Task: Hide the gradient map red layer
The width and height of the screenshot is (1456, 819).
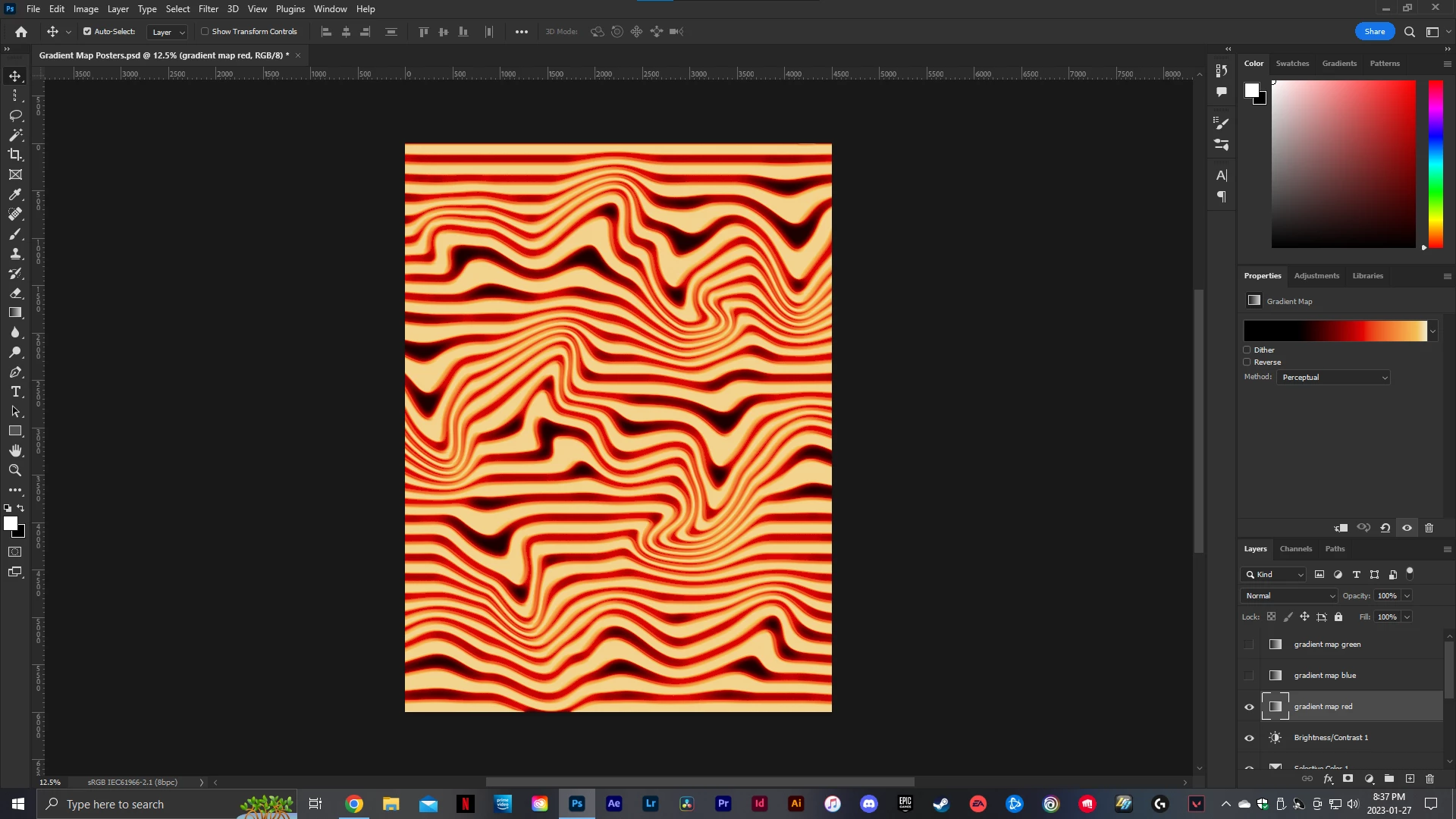Action: click(1249, 707)
